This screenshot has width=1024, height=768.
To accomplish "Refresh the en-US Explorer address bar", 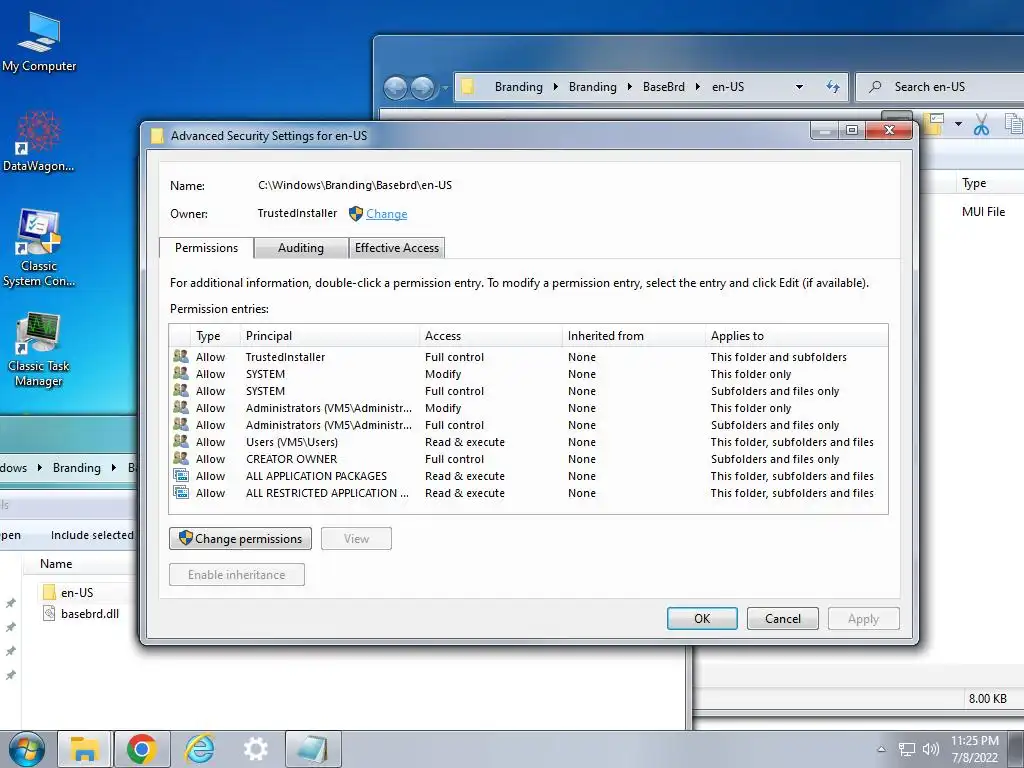I will pos(833,87).
